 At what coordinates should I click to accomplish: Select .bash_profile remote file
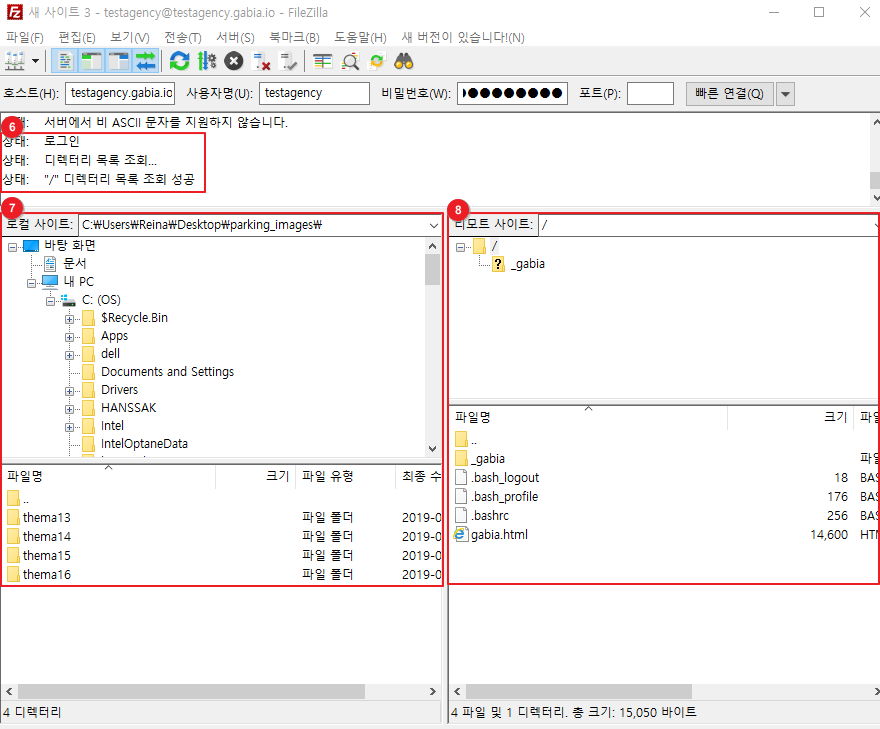(504, 497)
